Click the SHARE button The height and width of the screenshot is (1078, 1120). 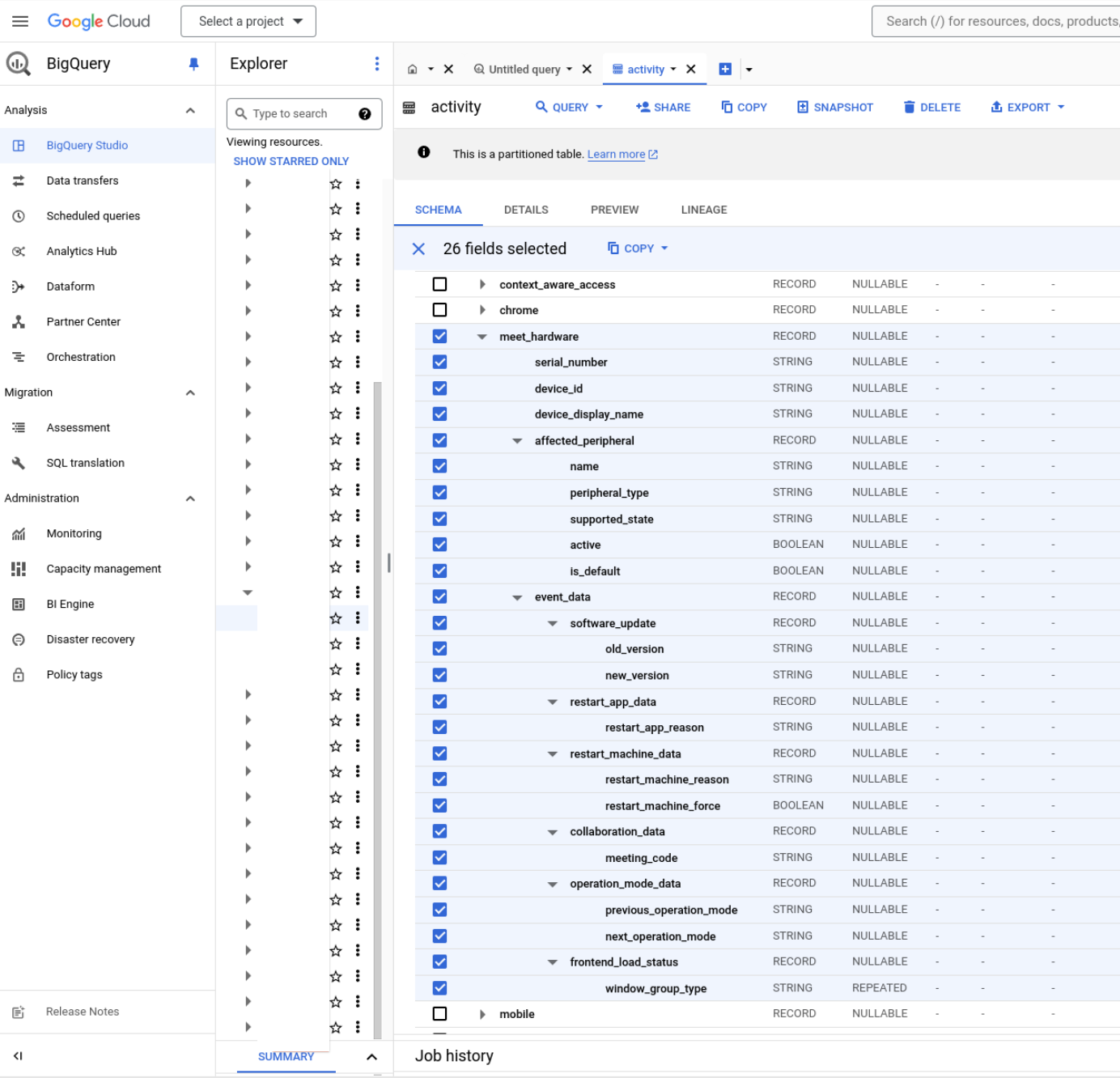664,108
